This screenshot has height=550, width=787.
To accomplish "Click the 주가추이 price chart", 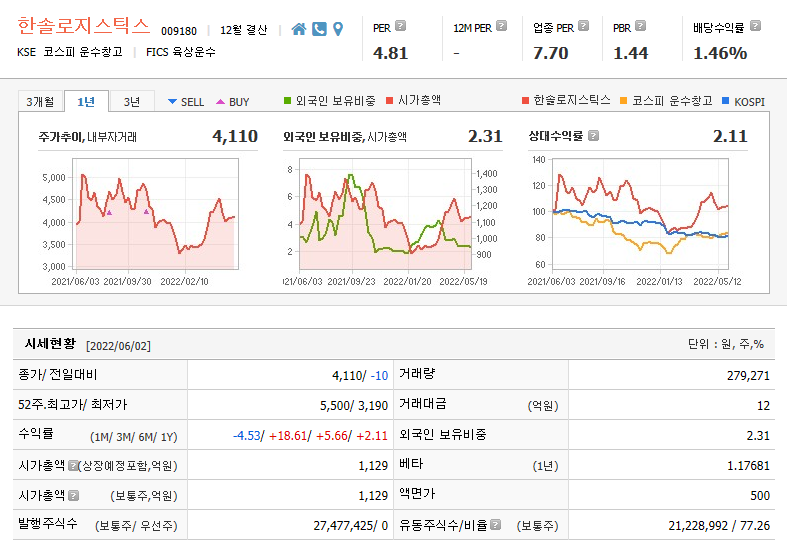I will 156,214.
